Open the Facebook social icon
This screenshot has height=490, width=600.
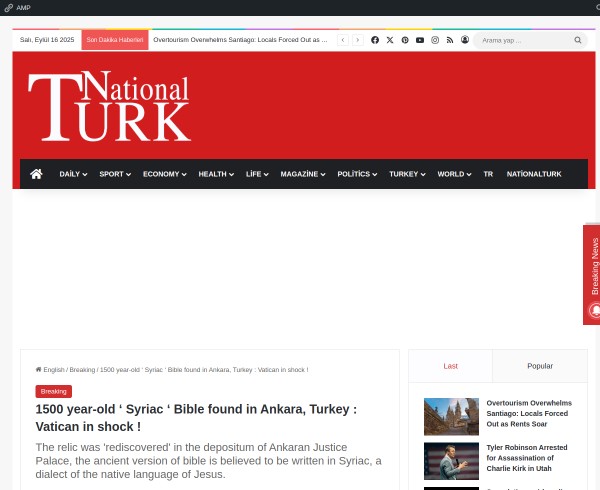tap(375, 40)
